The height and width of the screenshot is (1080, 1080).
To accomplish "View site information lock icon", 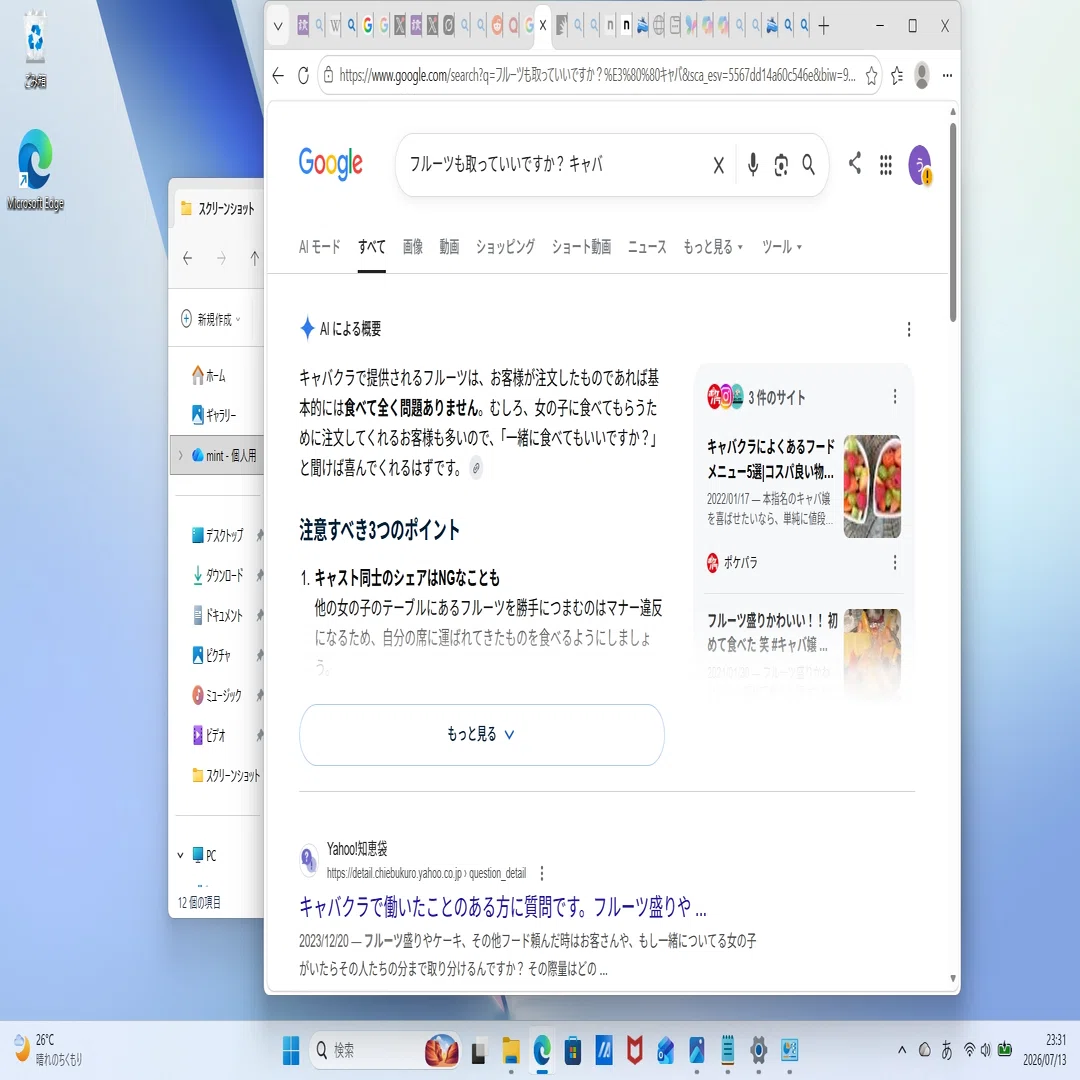I will 329,75.
